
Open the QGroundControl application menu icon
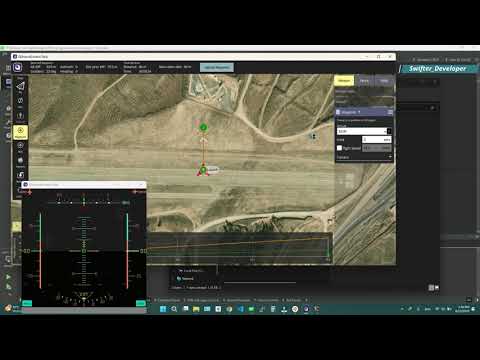click(x=17, y=68)
